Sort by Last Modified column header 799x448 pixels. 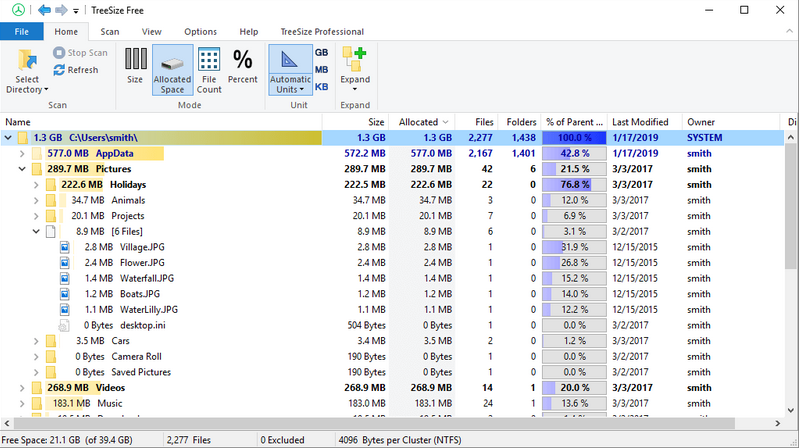tap(645, 122)
